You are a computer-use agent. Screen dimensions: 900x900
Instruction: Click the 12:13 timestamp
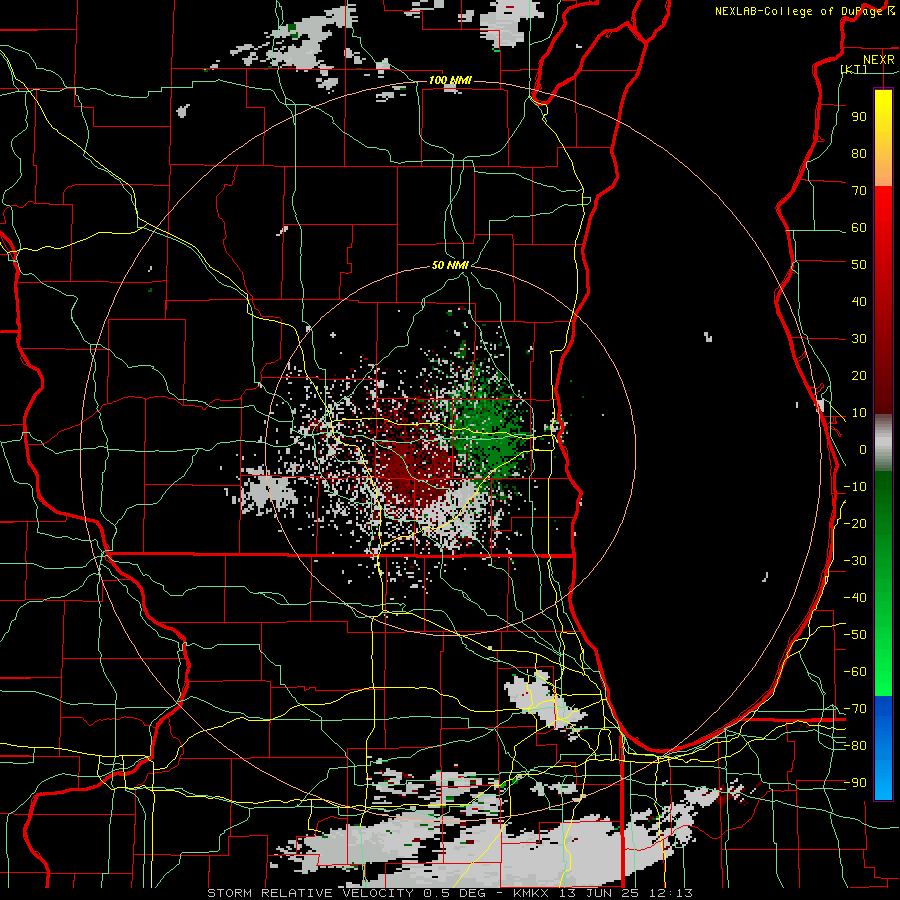point(670,893)
